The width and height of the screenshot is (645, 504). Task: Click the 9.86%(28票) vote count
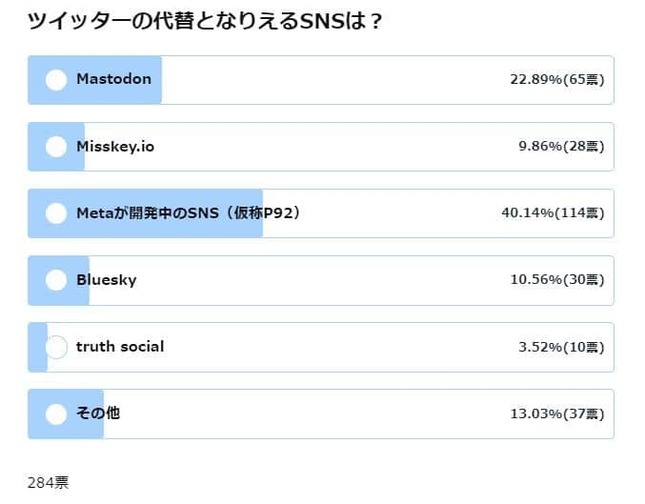[x=560, y=147]
